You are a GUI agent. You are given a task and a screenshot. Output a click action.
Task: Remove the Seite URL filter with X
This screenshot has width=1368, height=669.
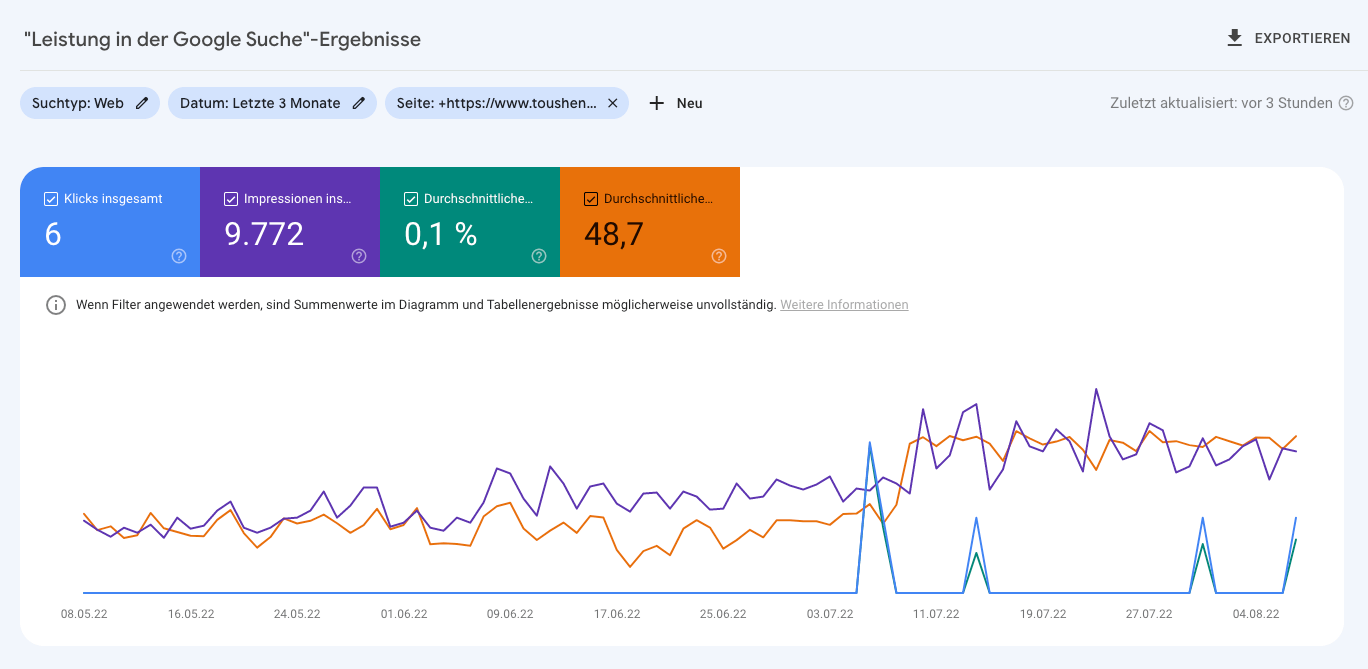[x=613, y=103]
